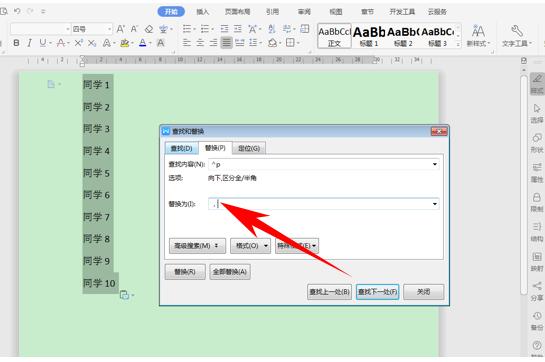Click the 替换(R) button

point(185,272)
